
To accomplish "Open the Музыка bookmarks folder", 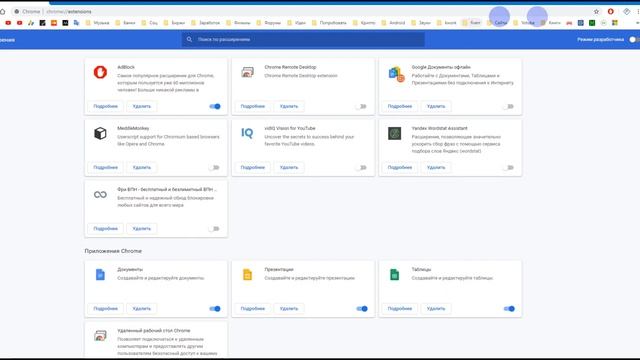I will click(x=98, y=23).
